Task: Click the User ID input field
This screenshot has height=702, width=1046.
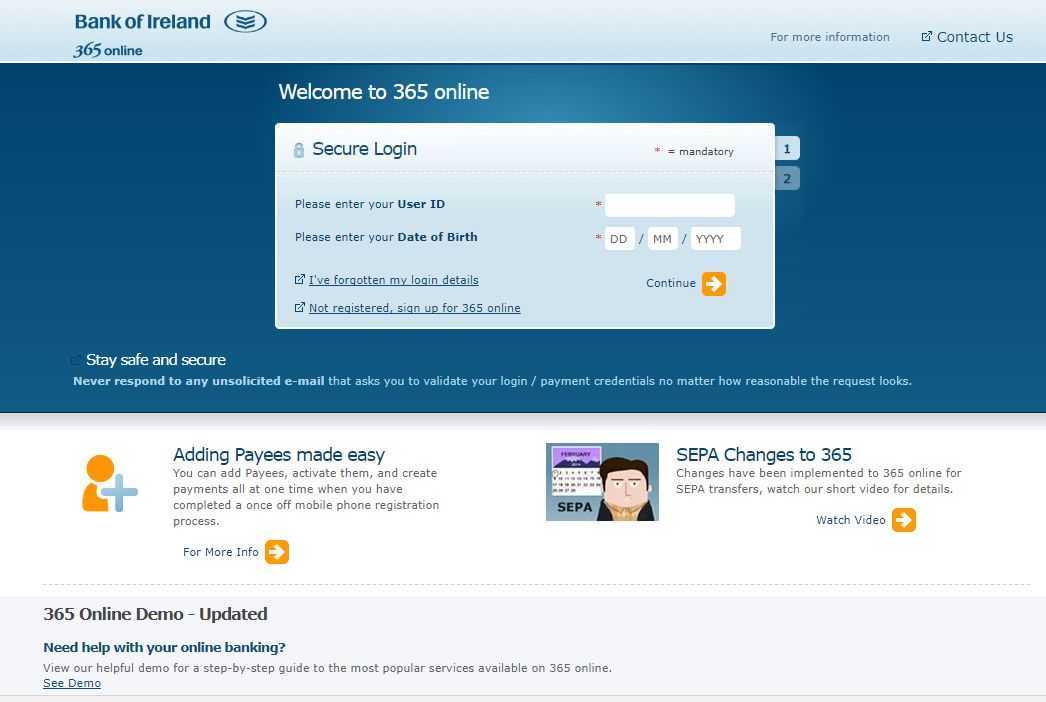Action: [x=669, y=205]
